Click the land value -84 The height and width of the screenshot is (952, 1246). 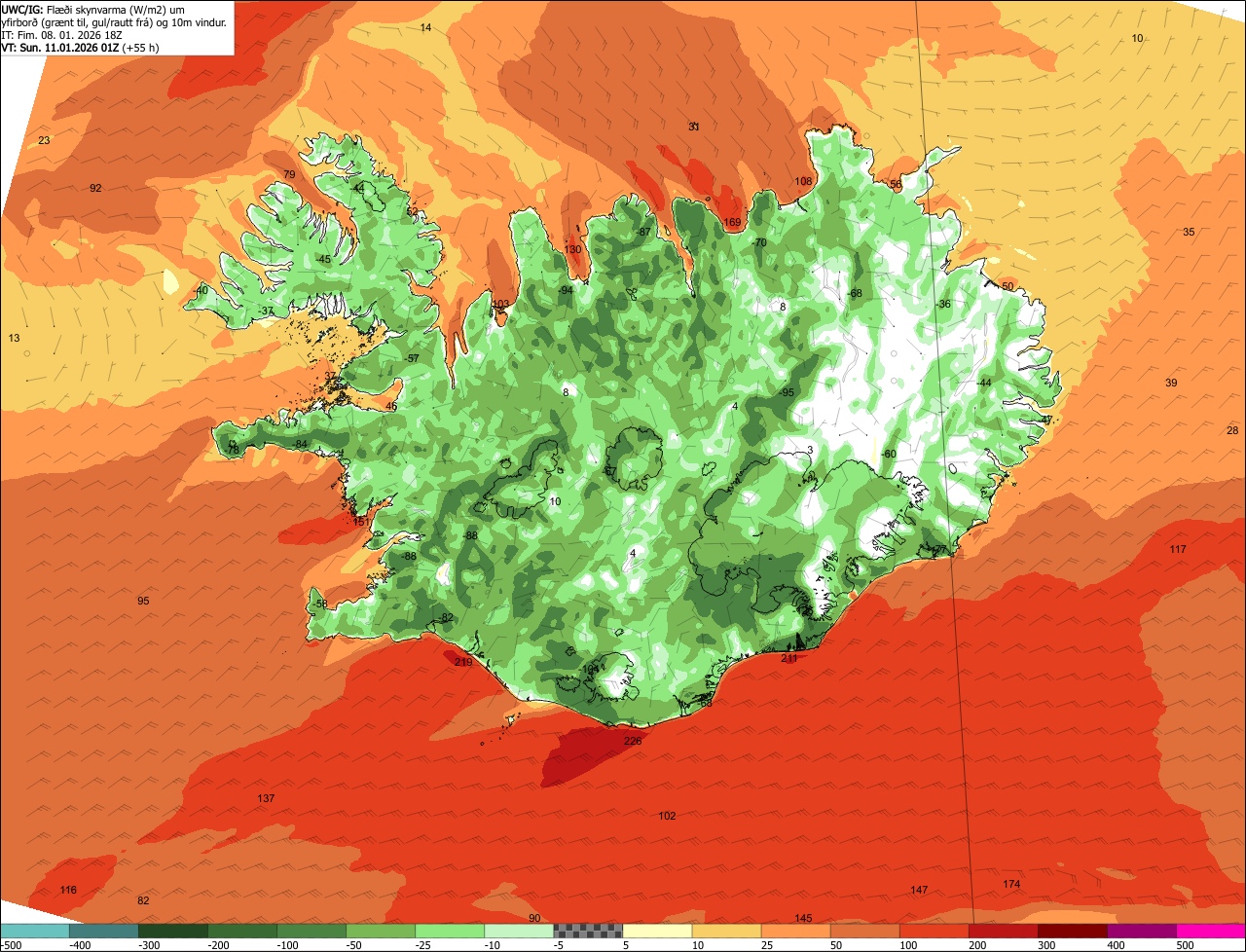(301, 444)
